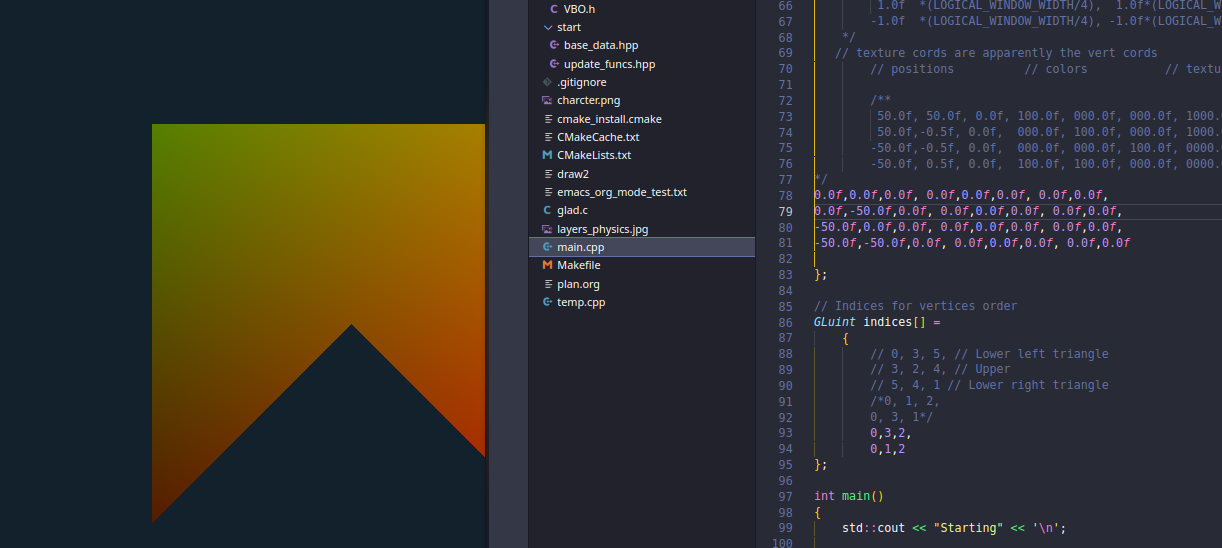Open cmake_install.cmake from the file list

[x=609, y=119]
